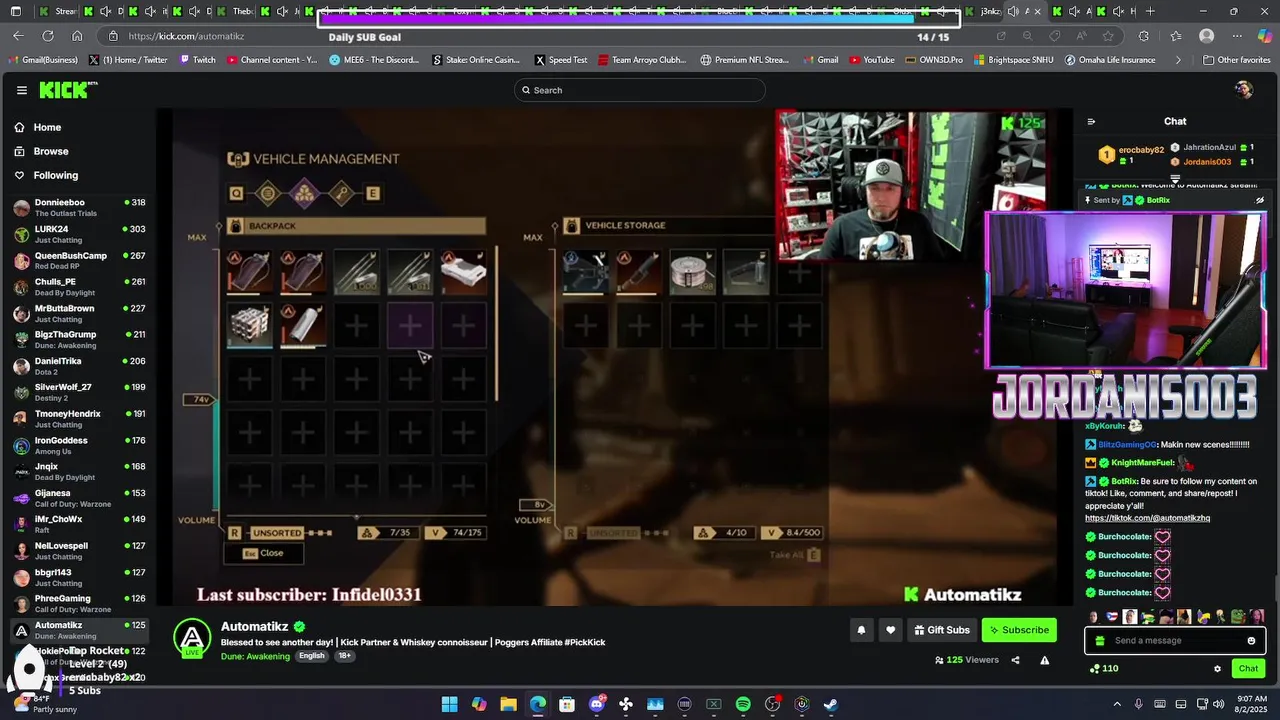
Task: Open the tiktok.com/@automatikzhq link in chat
Action: point(1147,518)
